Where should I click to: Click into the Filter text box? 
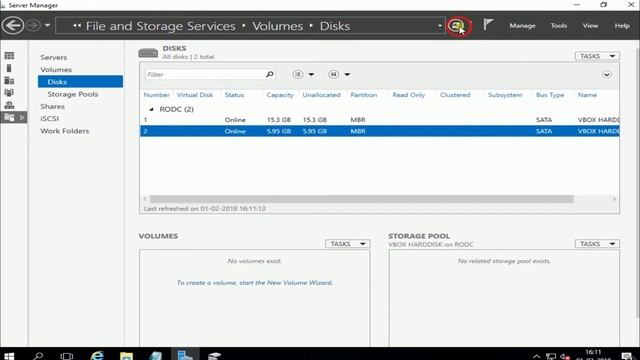[x=204, y=74]
